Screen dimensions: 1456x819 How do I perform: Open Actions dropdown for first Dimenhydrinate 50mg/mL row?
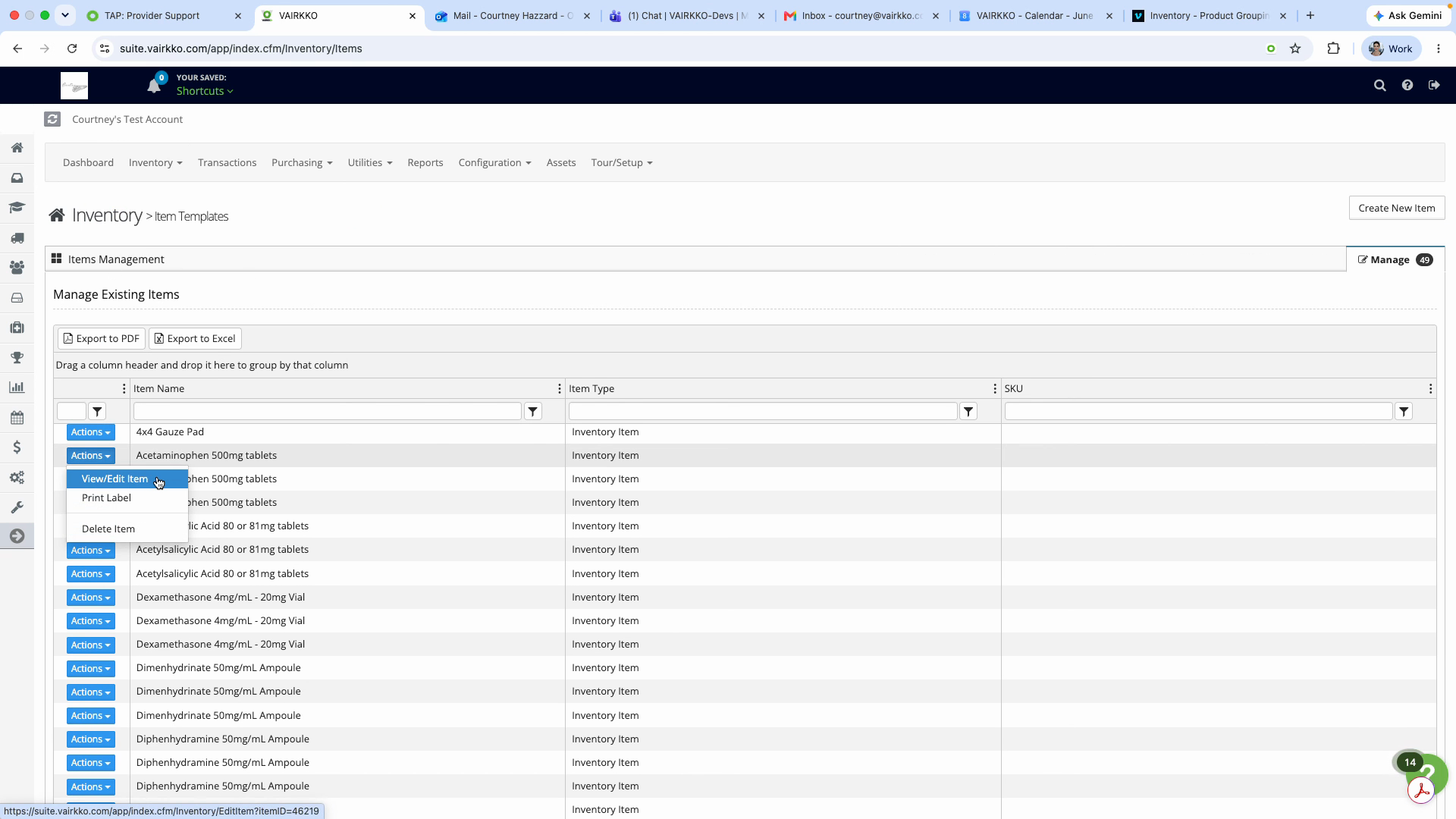90,669
